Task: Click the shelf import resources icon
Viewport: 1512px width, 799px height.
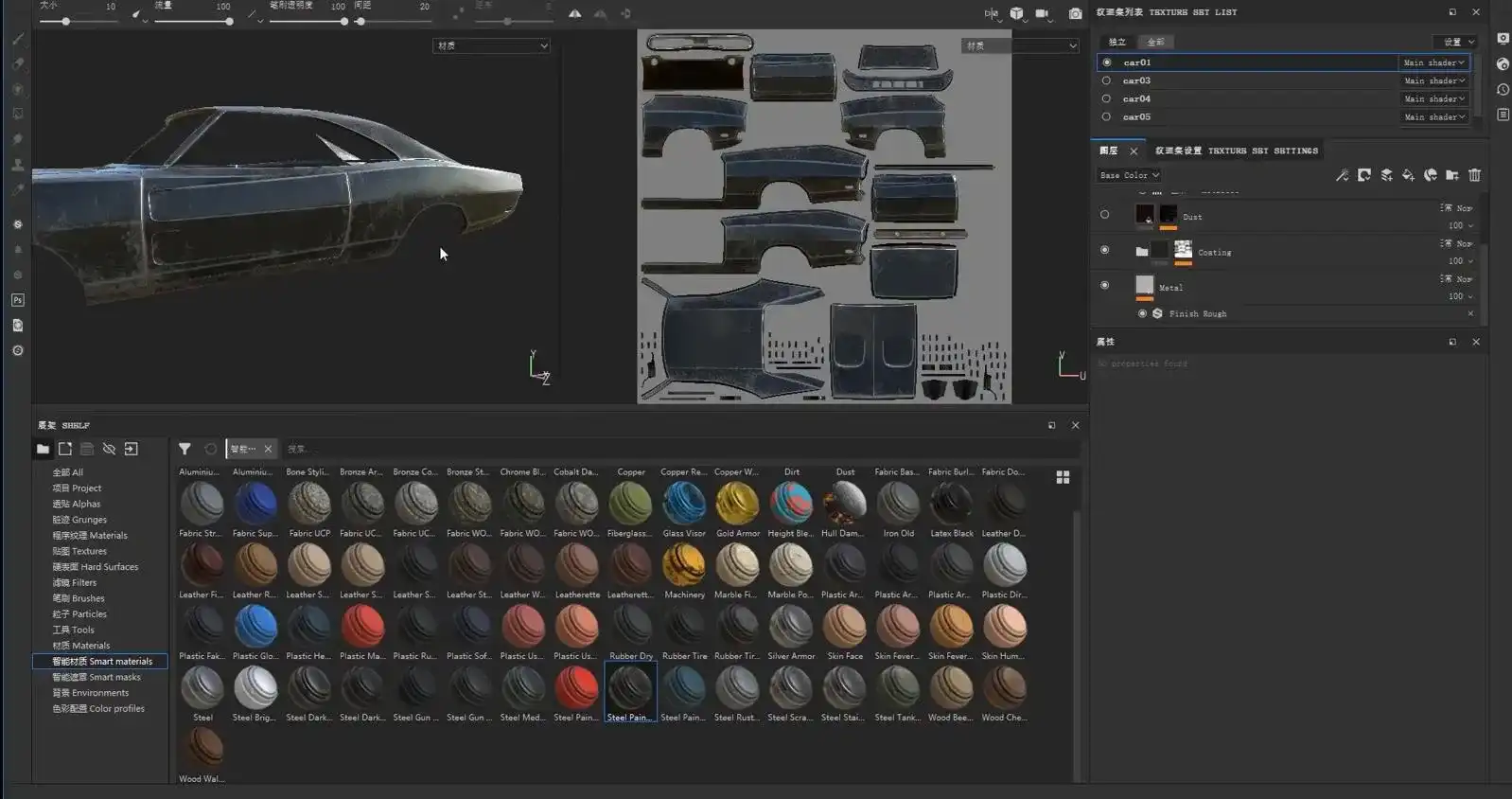Action: (x=131, y=449)
